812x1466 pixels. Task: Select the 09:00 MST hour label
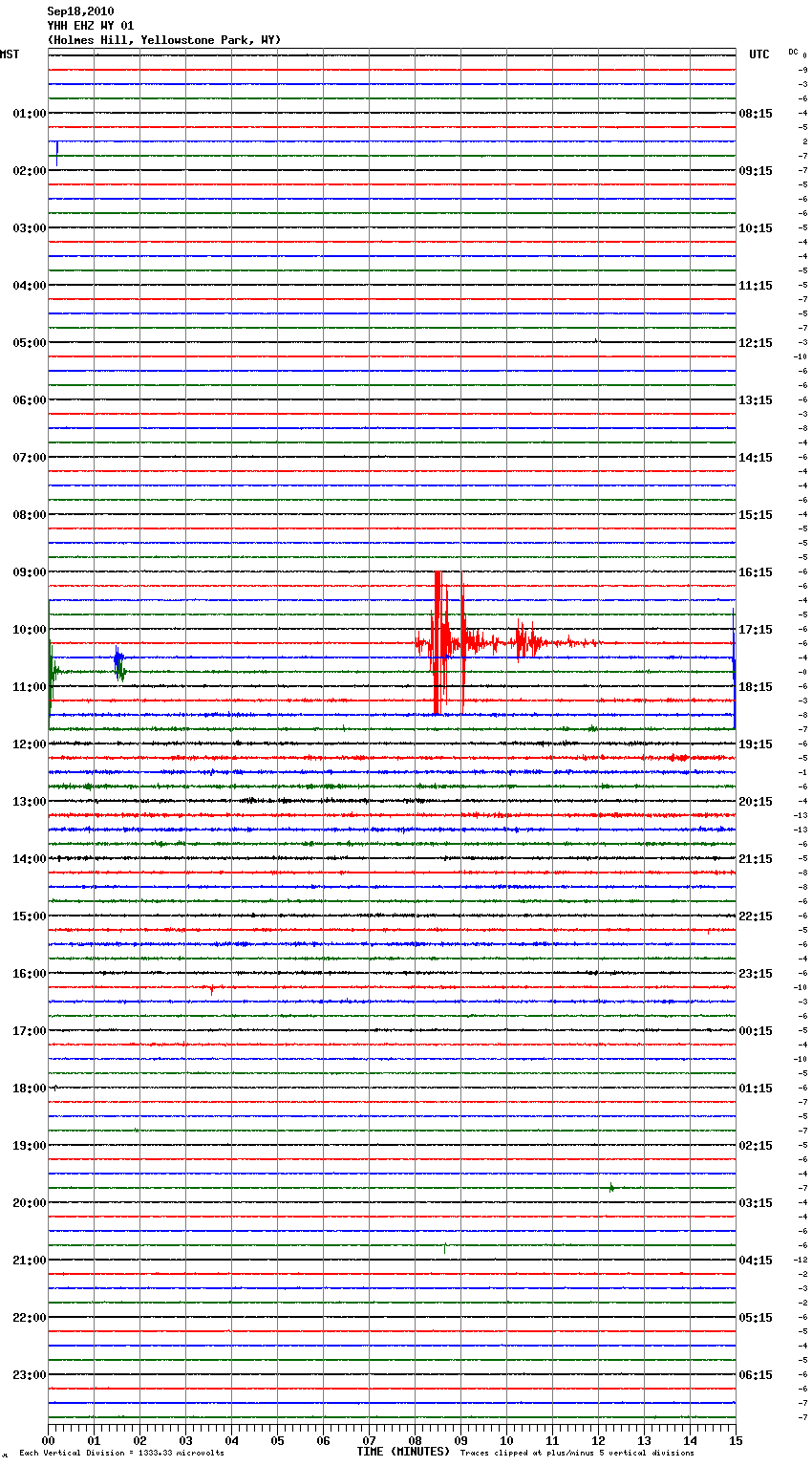(29, 572)
